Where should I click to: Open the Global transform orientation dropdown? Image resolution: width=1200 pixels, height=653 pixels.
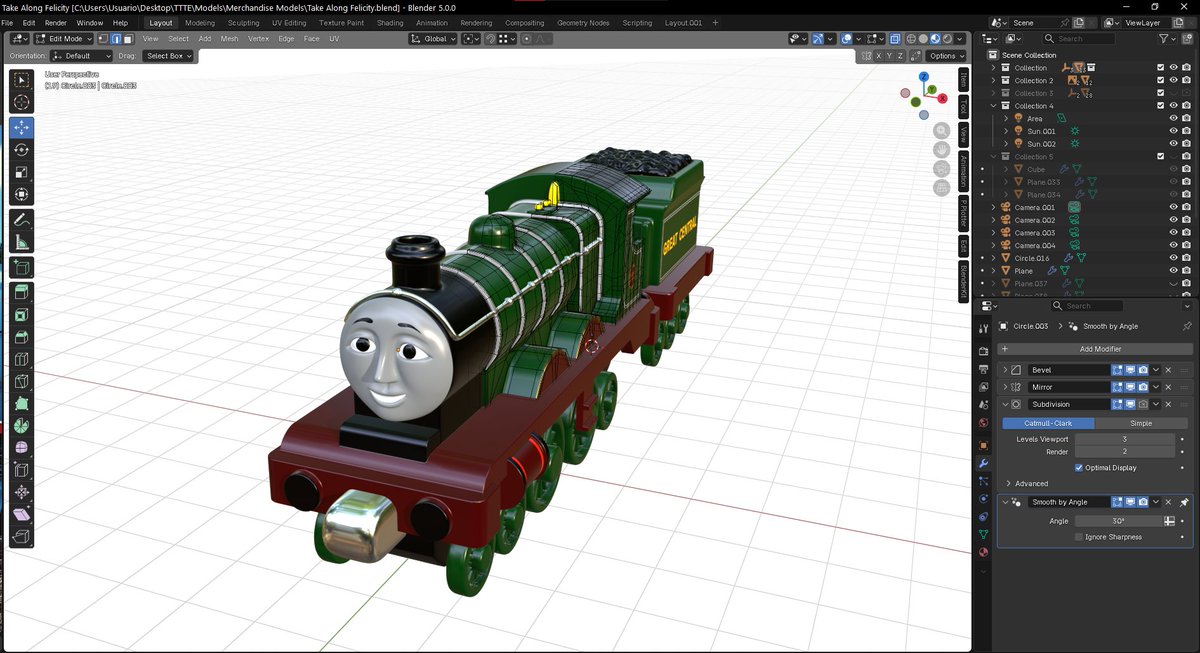tap(433, 39)
